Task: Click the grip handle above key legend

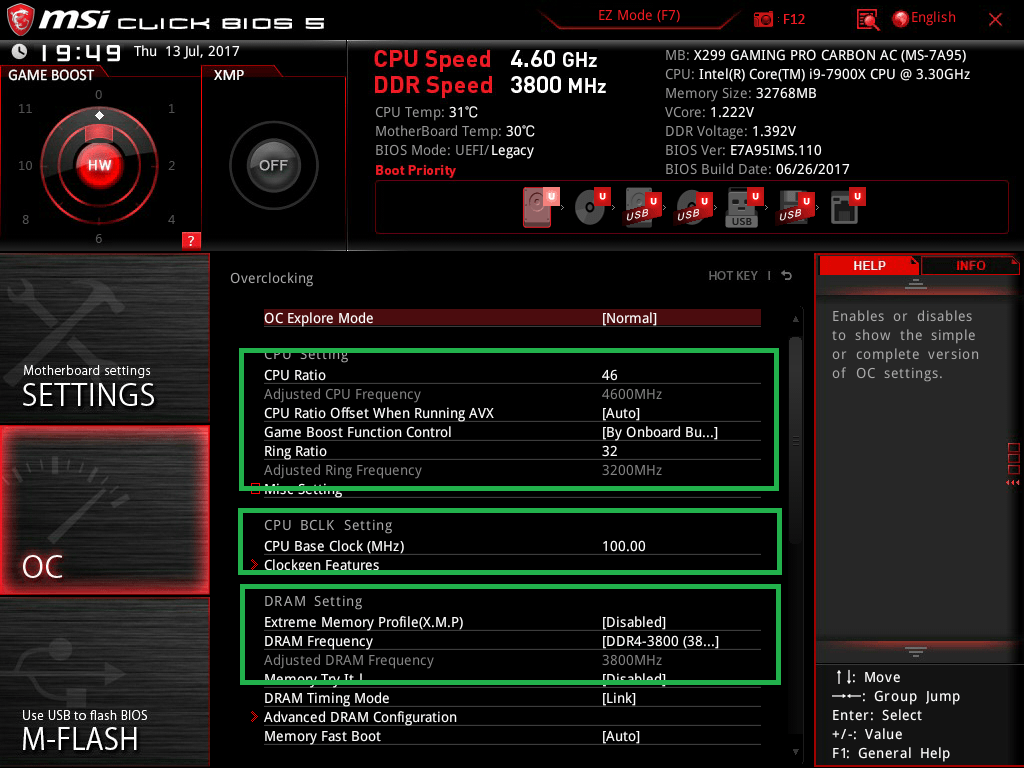Action: point(916,651)
